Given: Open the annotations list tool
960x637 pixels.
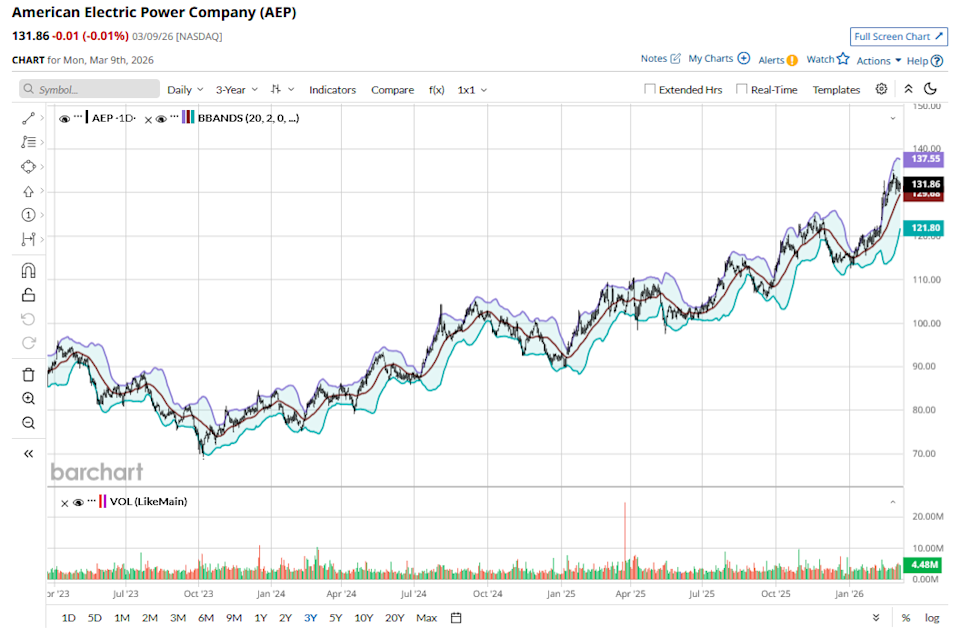Looking at the screenshot, I should 28,142.
